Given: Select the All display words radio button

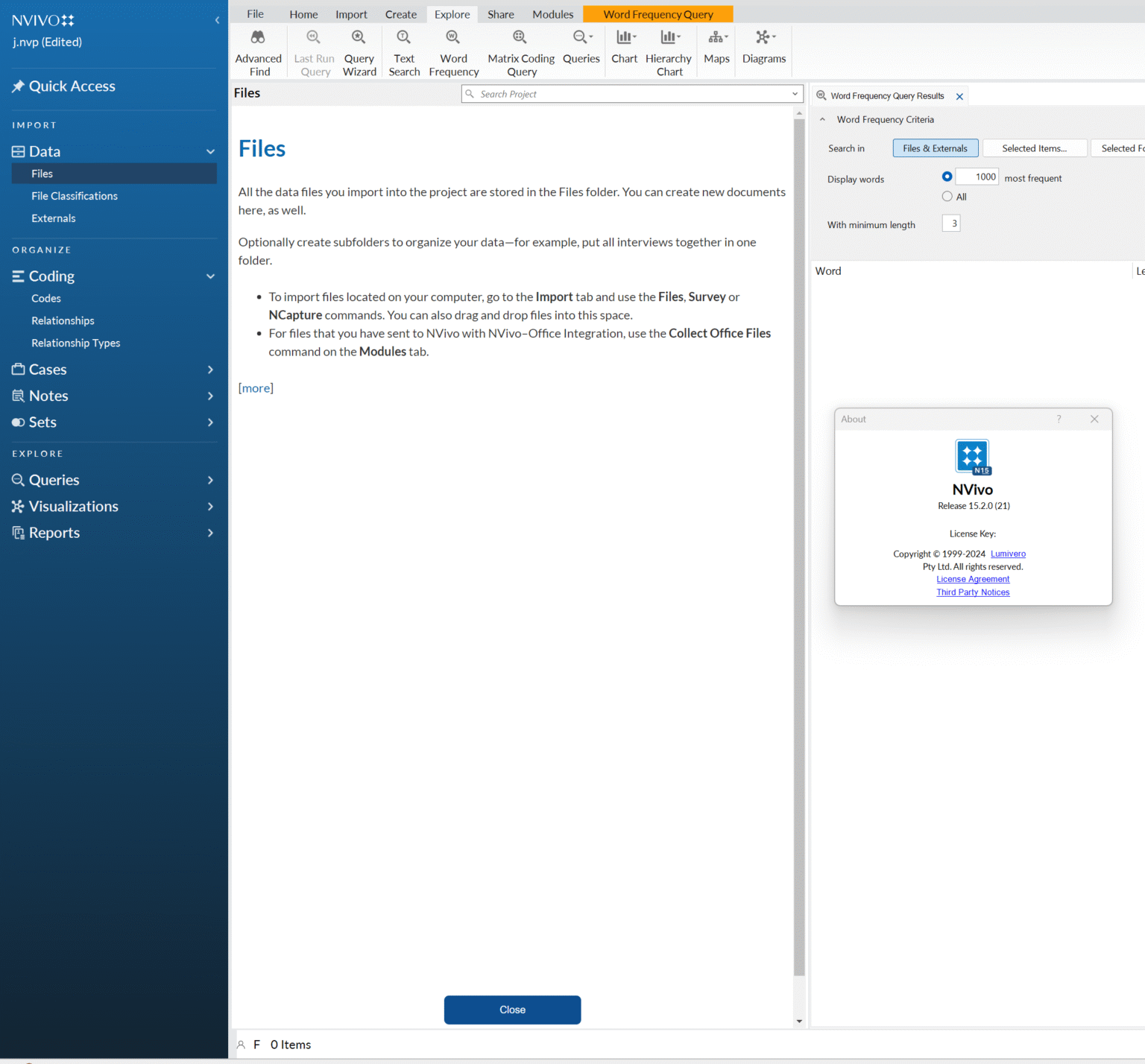Looking at the screenshot, I should pos(947,197).
